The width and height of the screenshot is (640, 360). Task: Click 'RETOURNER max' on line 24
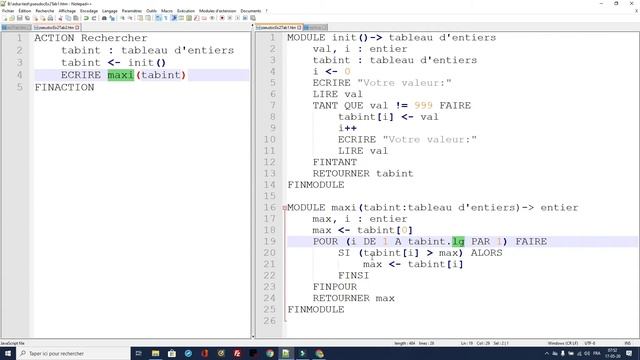tap(353, 298)
